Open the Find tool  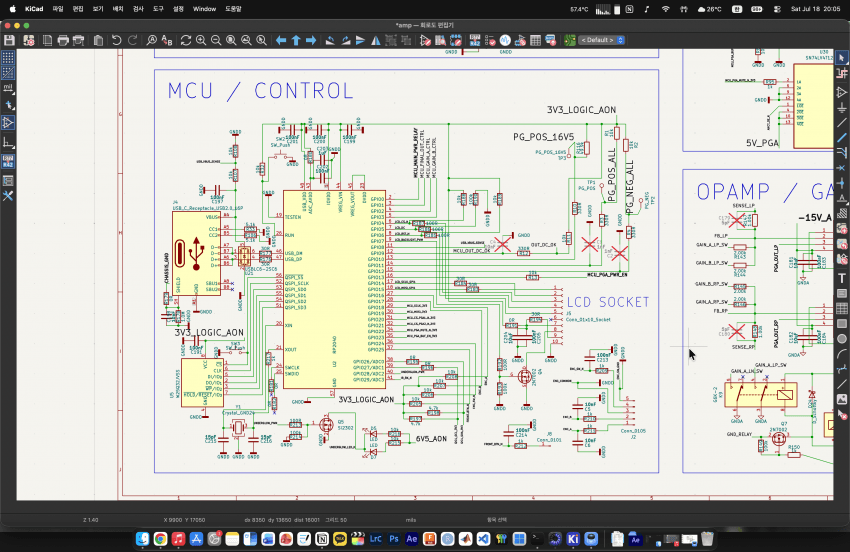point(152,40)
